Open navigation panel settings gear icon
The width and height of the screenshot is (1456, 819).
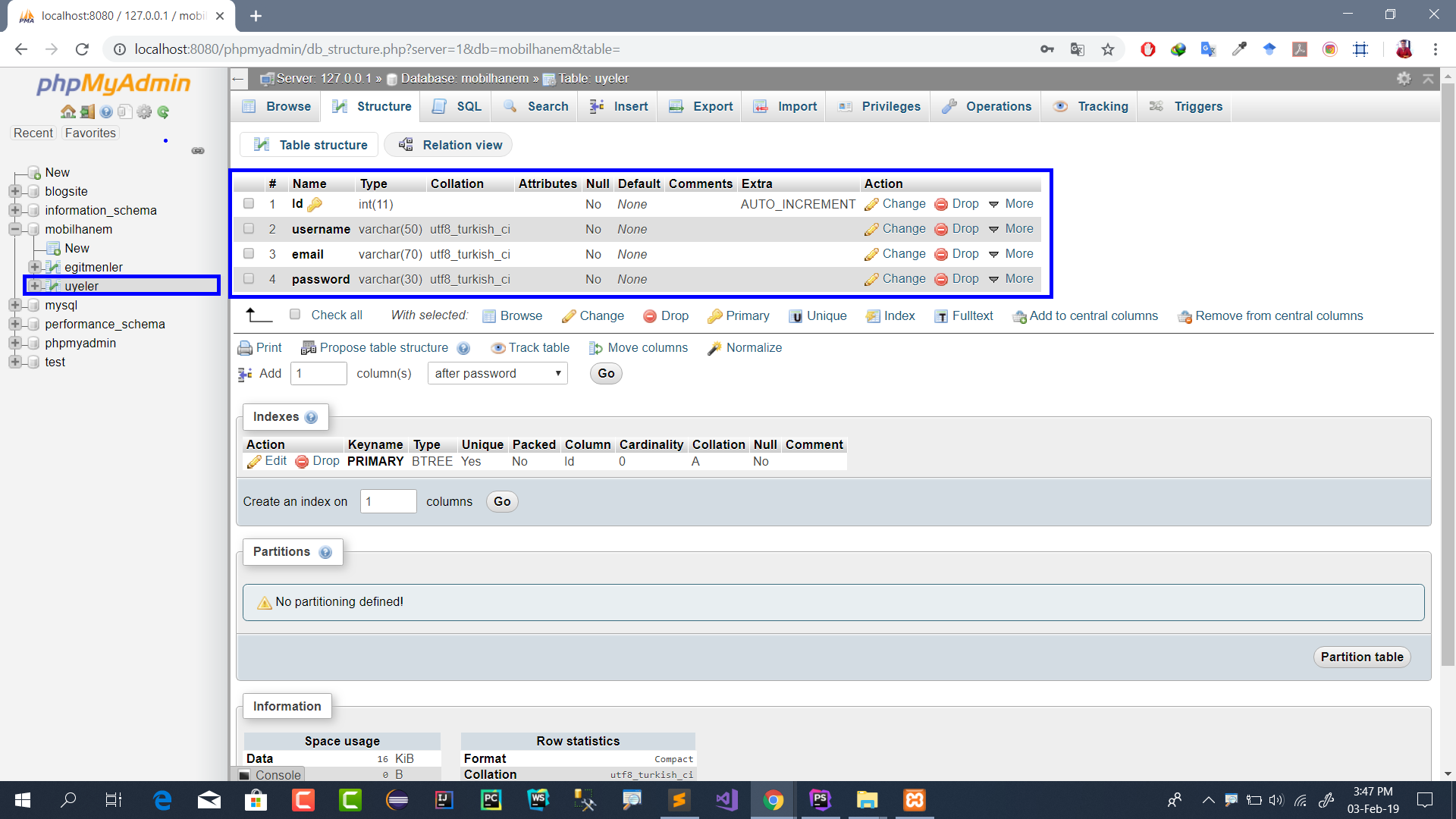point(144,112)
